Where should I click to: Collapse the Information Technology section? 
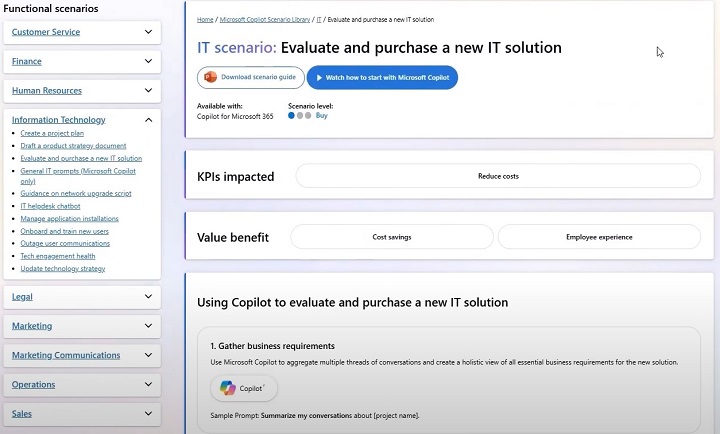tap(148, 120)
